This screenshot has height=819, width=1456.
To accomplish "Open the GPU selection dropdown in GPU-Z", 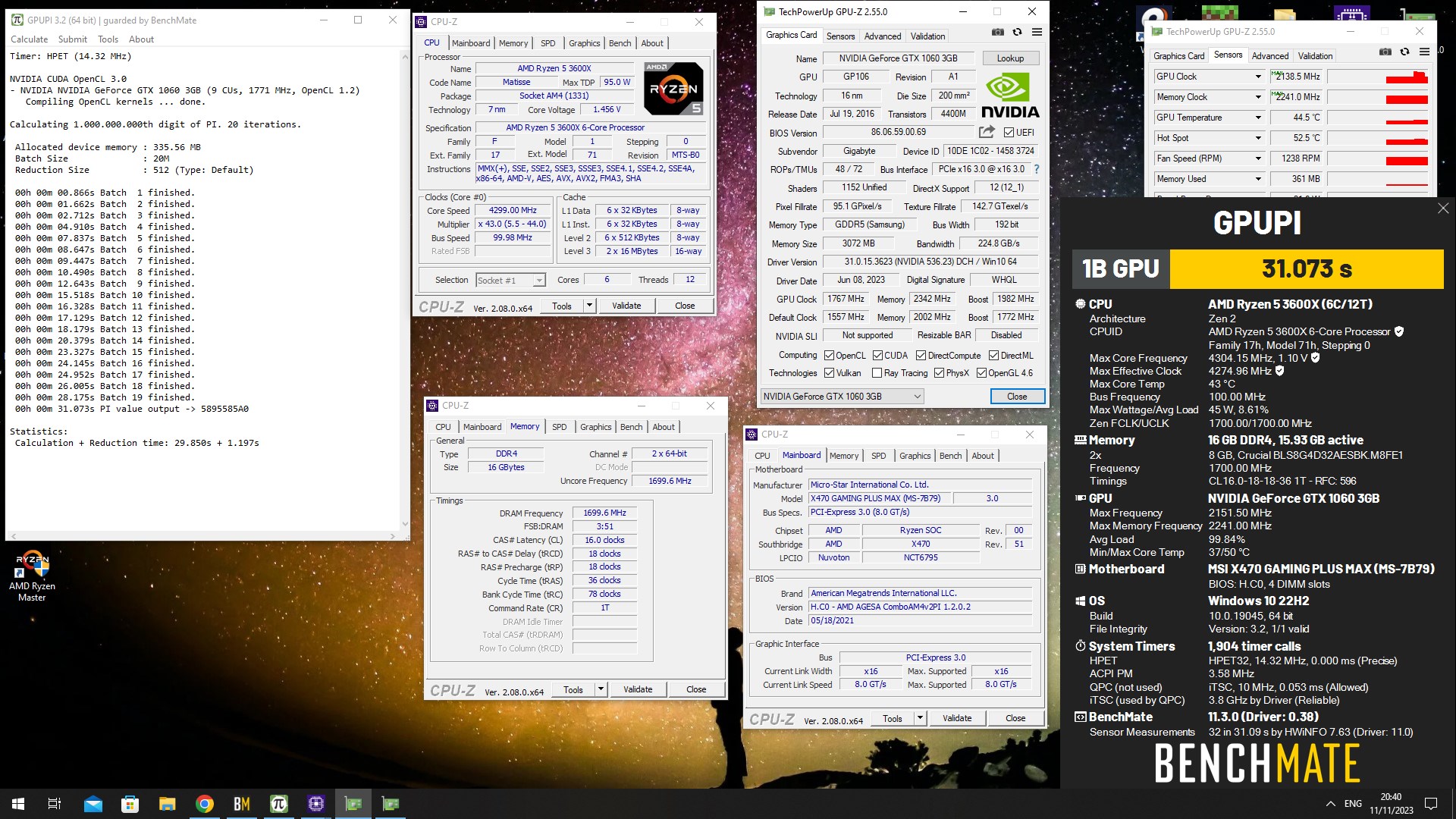I will pos(843,397).
